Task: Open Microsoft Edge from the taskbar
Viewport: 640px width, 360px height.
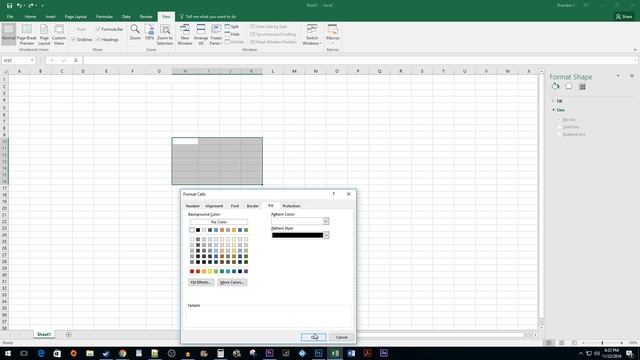Action: coord(41,353)
